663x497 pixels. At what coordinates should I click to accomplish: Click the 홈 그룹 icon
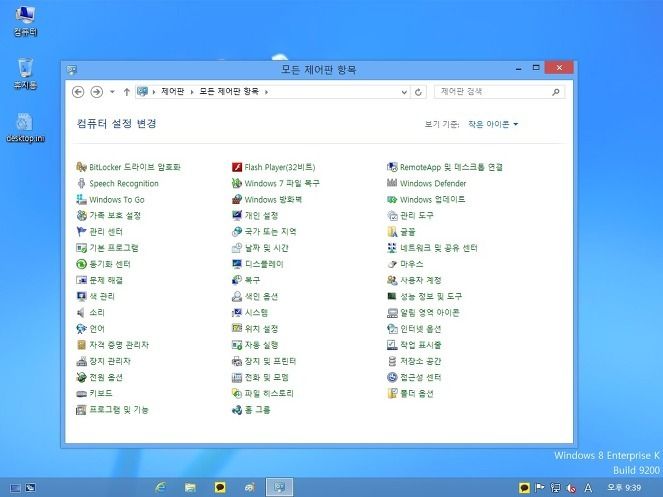(x=237, y=409)
